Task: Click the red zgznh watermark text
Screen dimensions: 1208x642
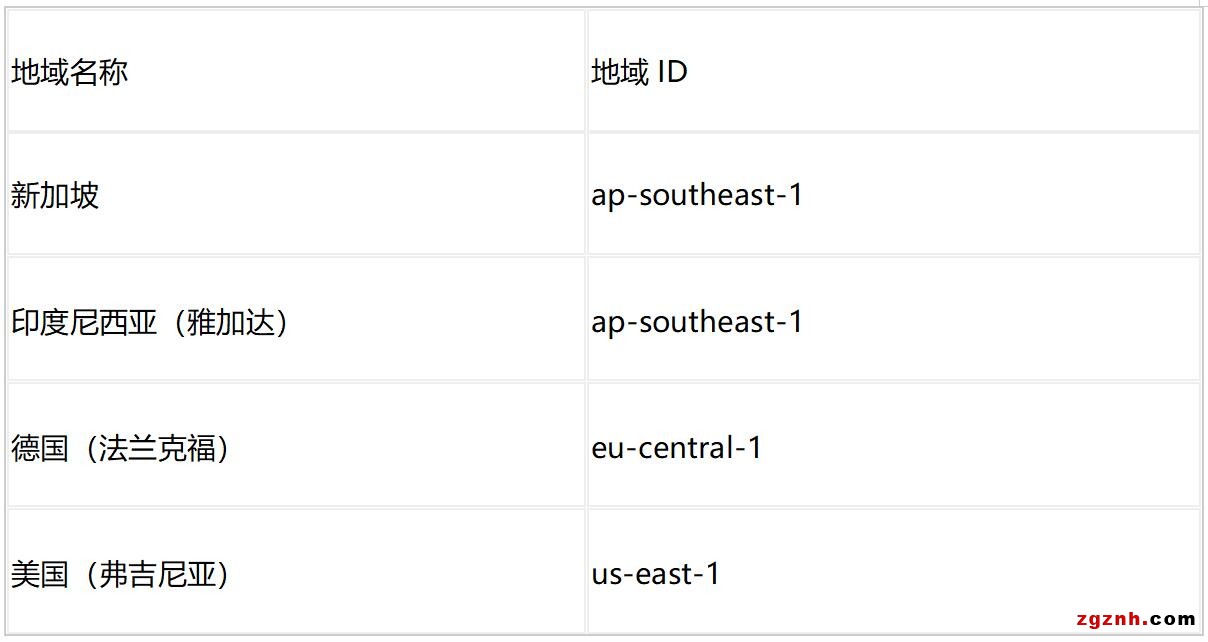Action: [1109, 618]
